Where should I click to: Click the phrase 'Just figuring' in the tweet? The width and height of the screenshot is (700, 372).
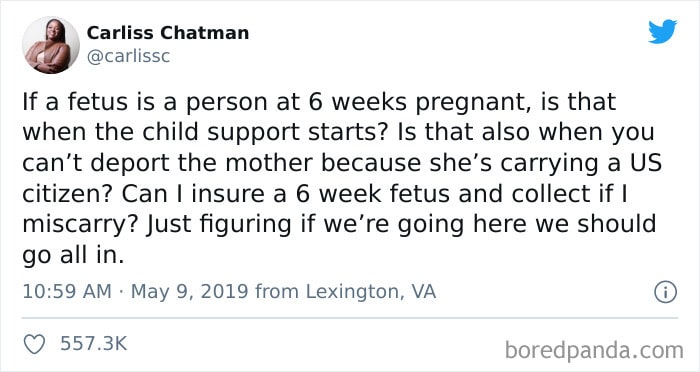pyautogui.click(x=218, y=225)
